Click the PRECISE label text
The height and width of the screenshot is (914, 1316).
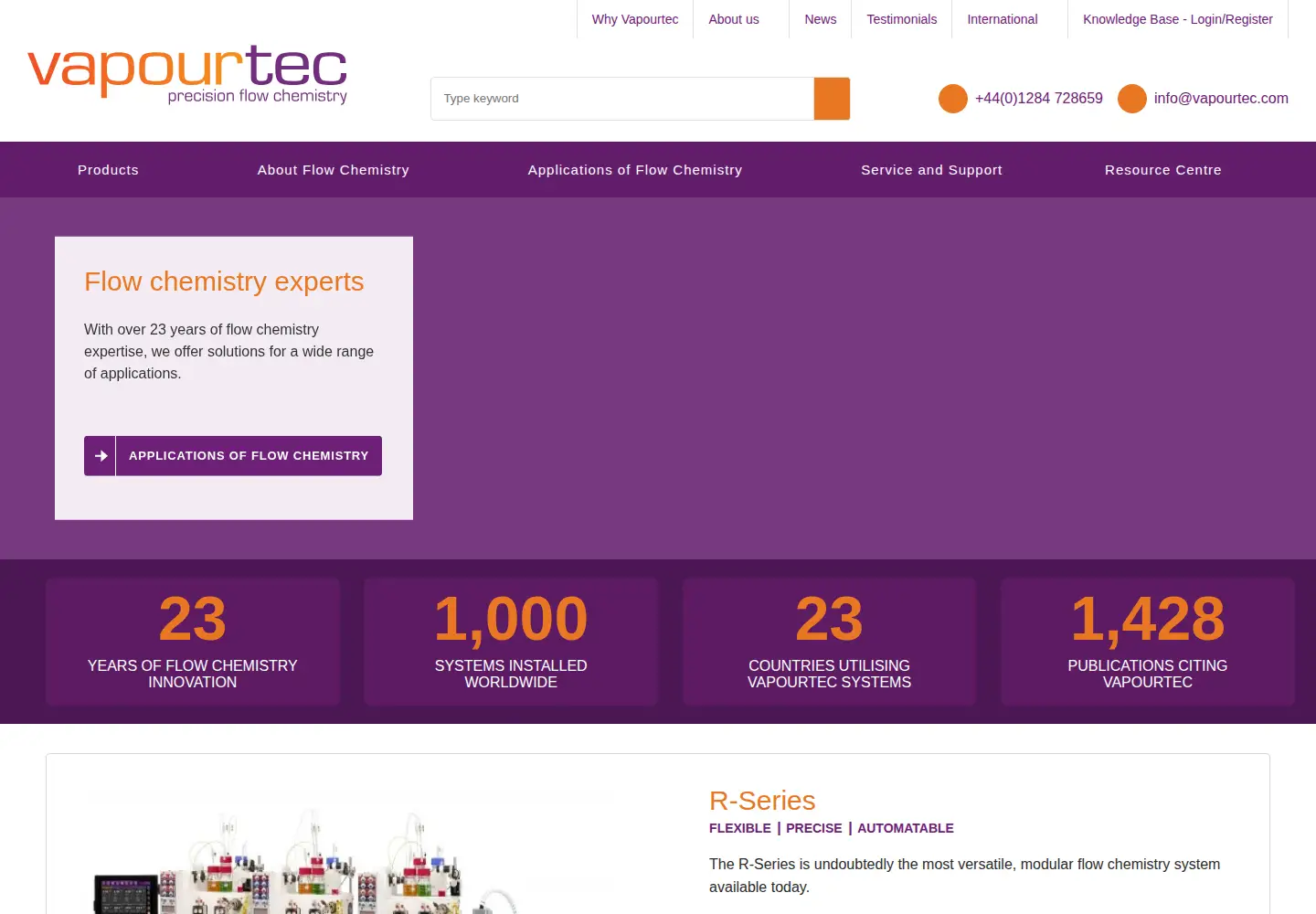click(x=814, y=828)
